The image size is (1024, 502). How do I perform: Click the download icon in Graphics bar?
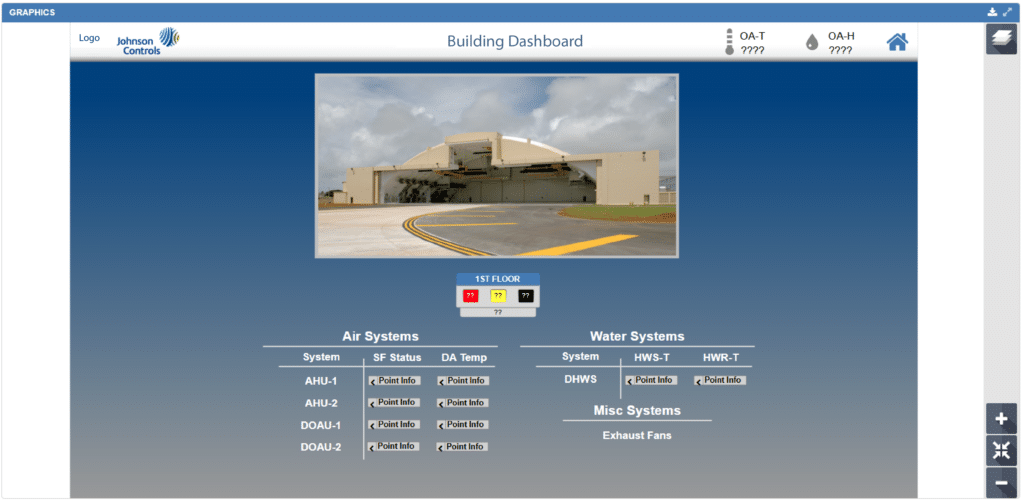click(992, 12)
